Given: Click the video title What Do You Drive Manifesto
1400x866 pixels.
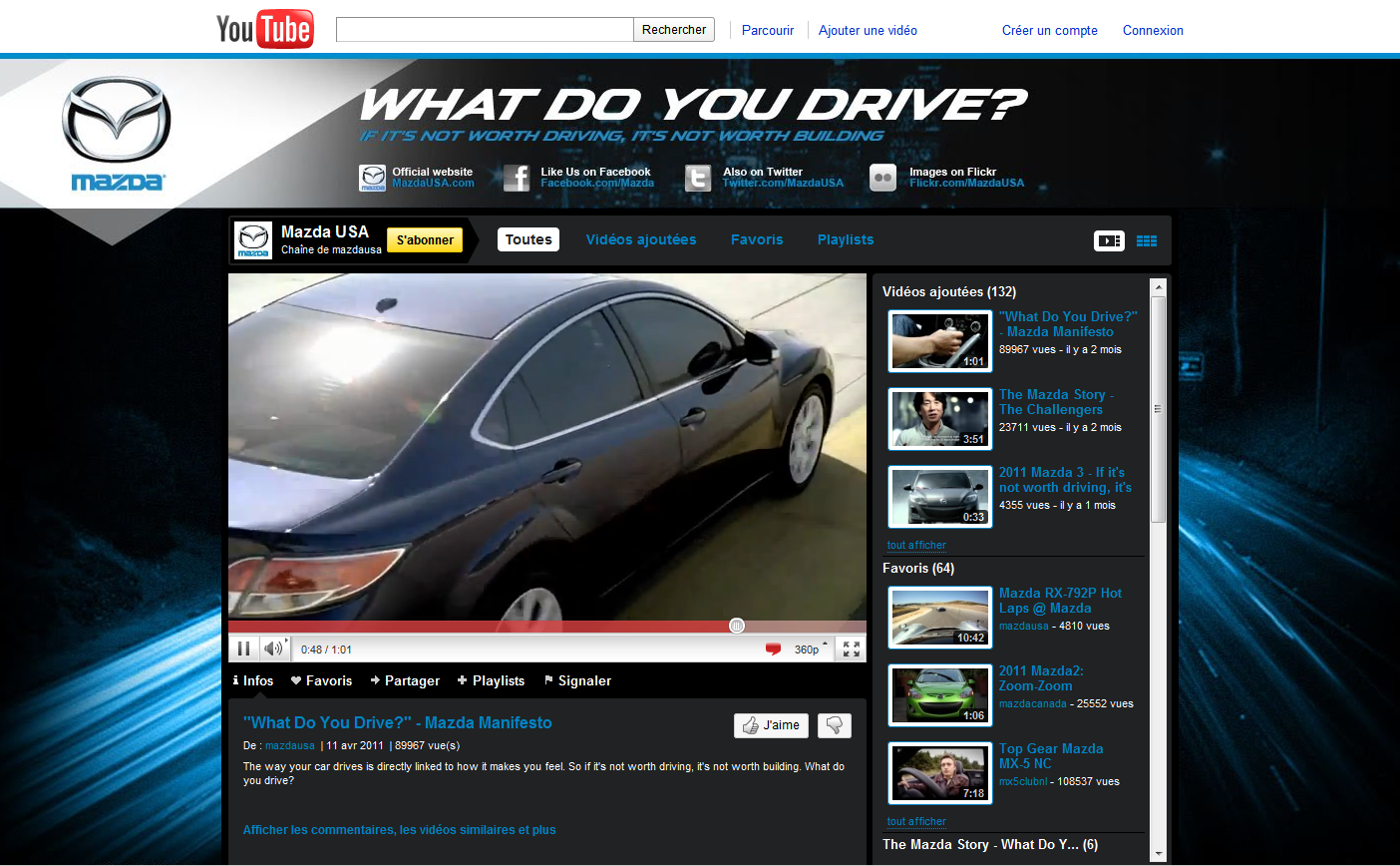Looking at the screenshot, I should click(x=397, y=722).
